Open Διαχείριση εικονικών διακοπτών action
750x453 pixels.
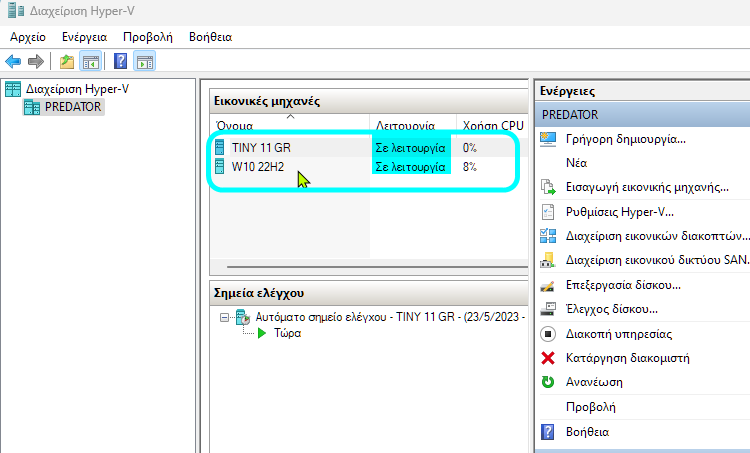tap(657, 236)
